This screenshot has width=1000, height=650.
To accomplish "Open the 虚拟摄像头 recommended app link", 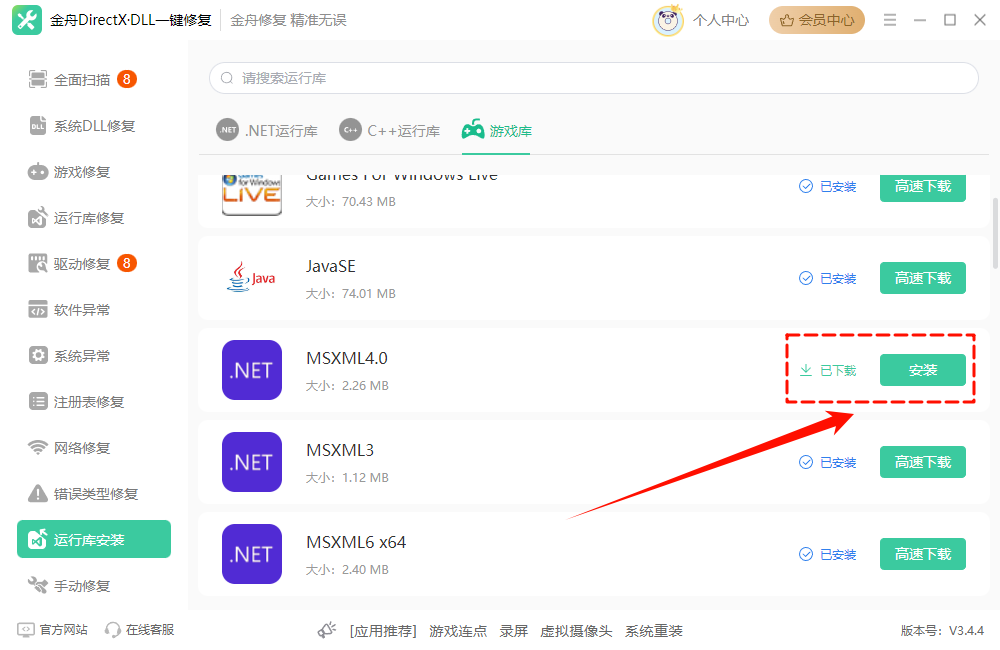I will (576, 631).
